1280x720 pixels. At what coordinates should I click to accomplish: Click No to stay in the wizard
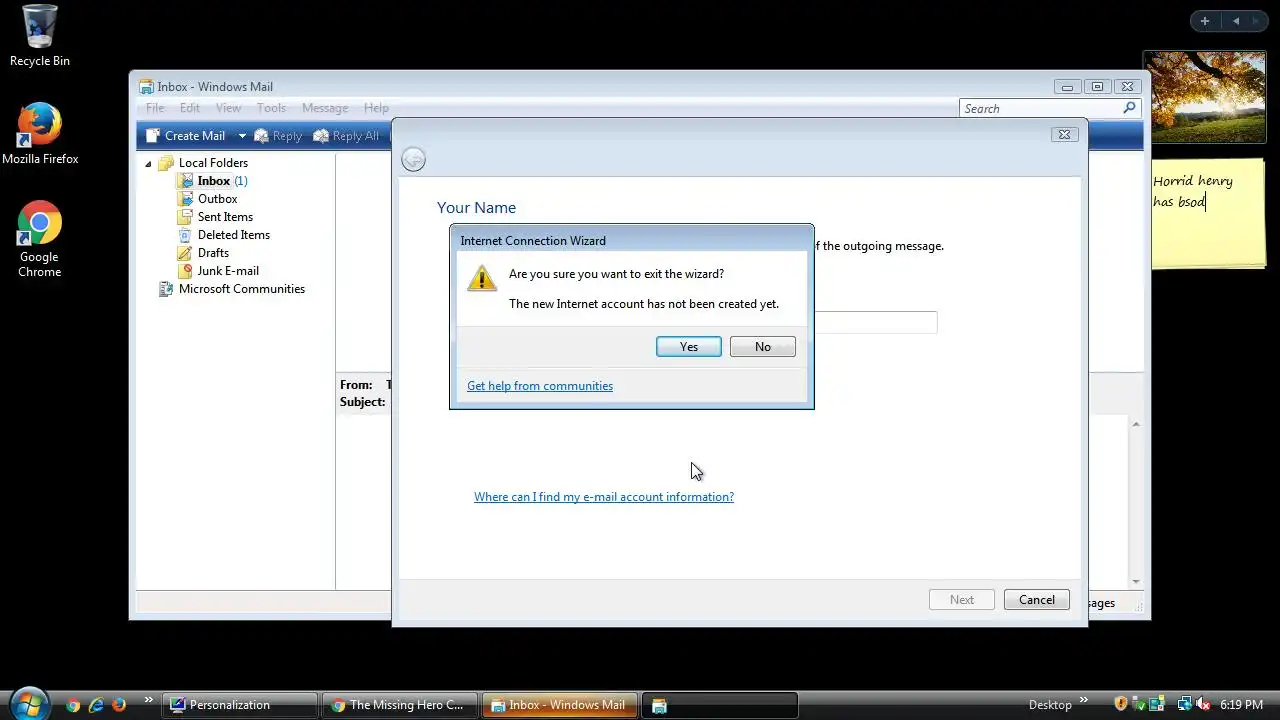pyautogui.click(x=762, y=346)
